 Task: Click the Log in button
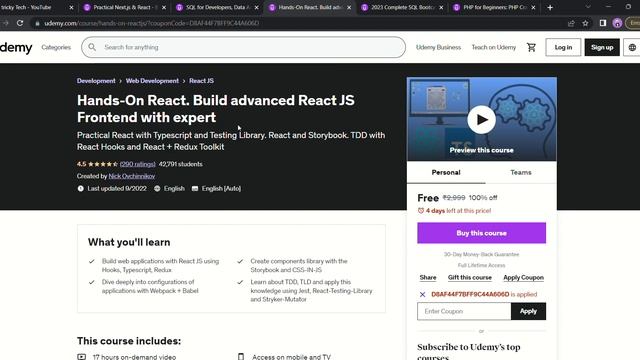coord(563,47)
